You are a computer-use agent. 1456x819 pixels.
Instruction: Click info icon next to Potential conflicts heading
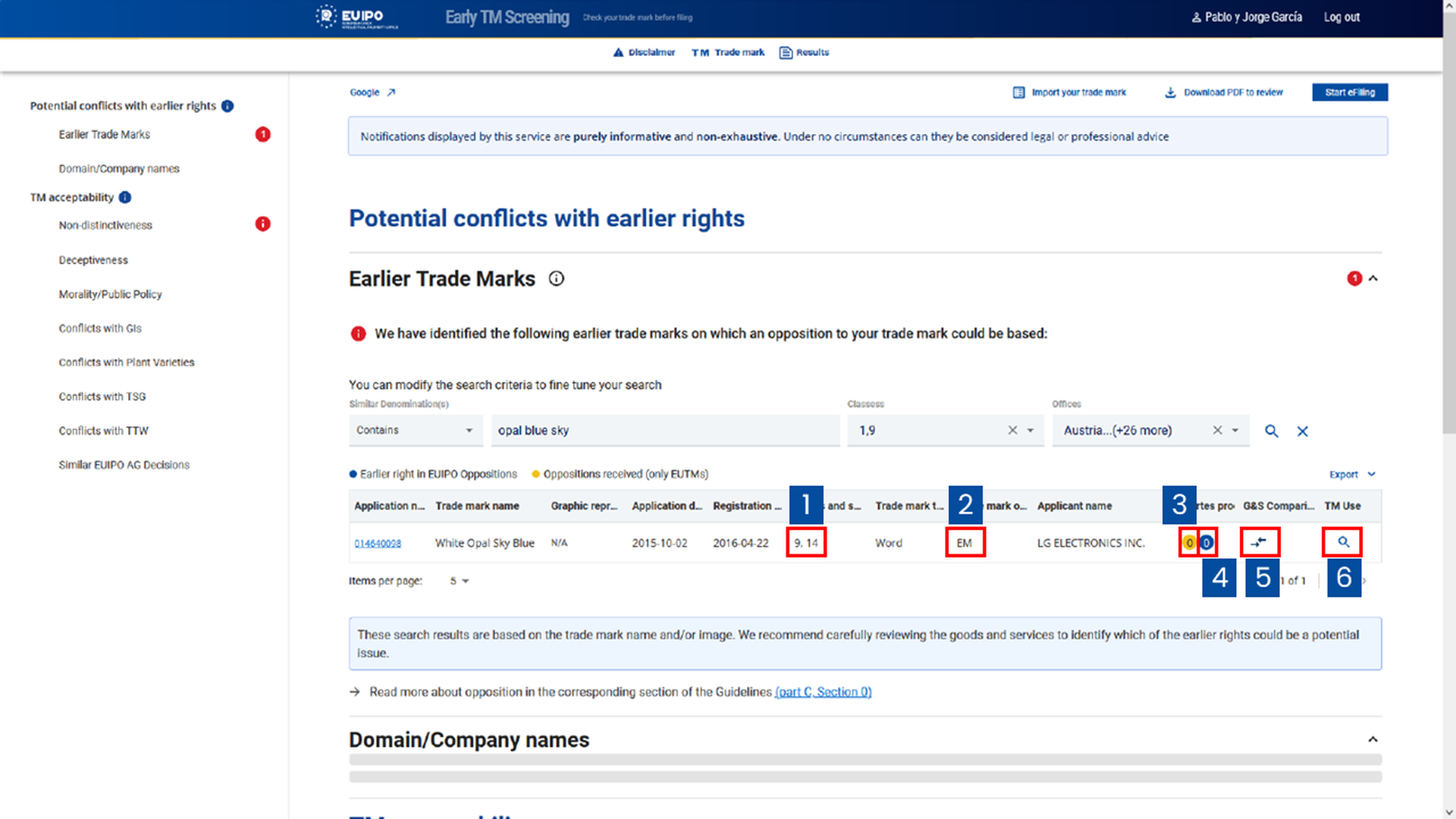[x=227, y=106]
